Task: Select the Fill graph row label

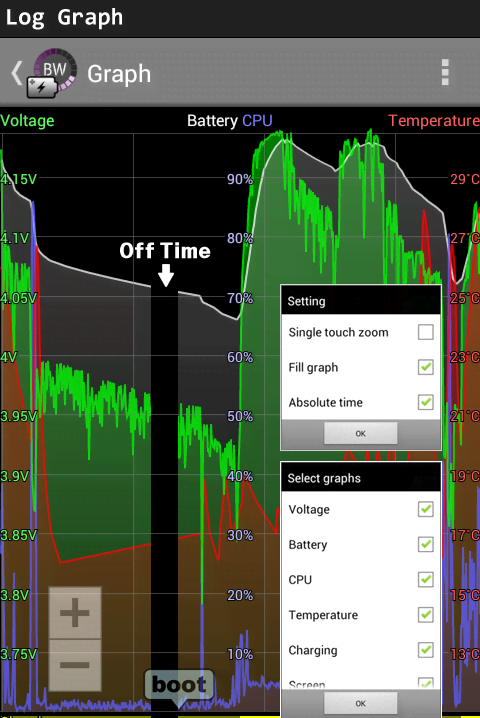Action: [x=313, y=367]
